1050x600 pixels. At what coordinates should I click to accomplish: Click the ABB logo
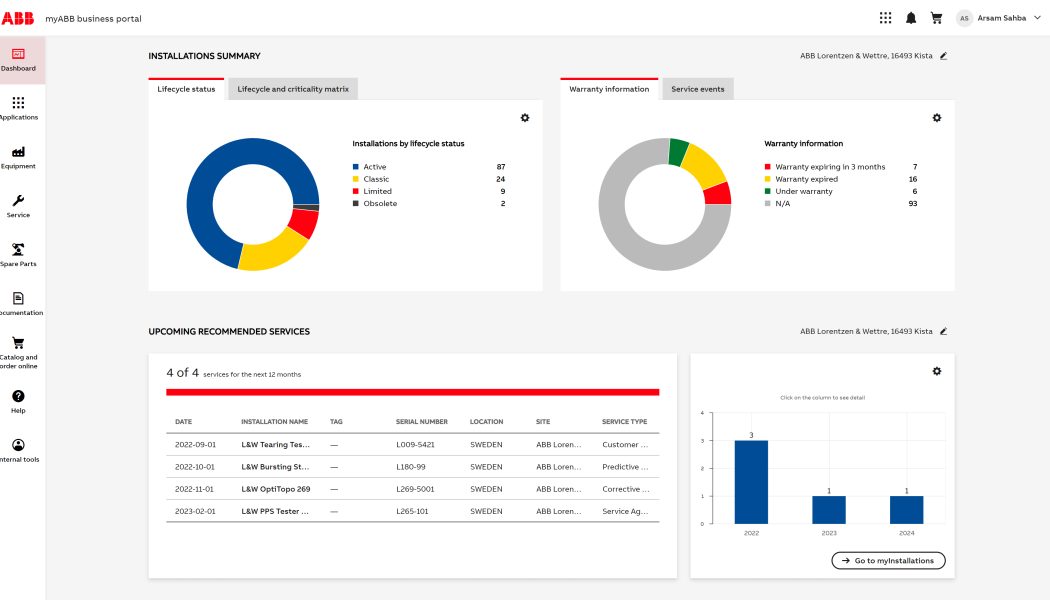click(17, 19)
